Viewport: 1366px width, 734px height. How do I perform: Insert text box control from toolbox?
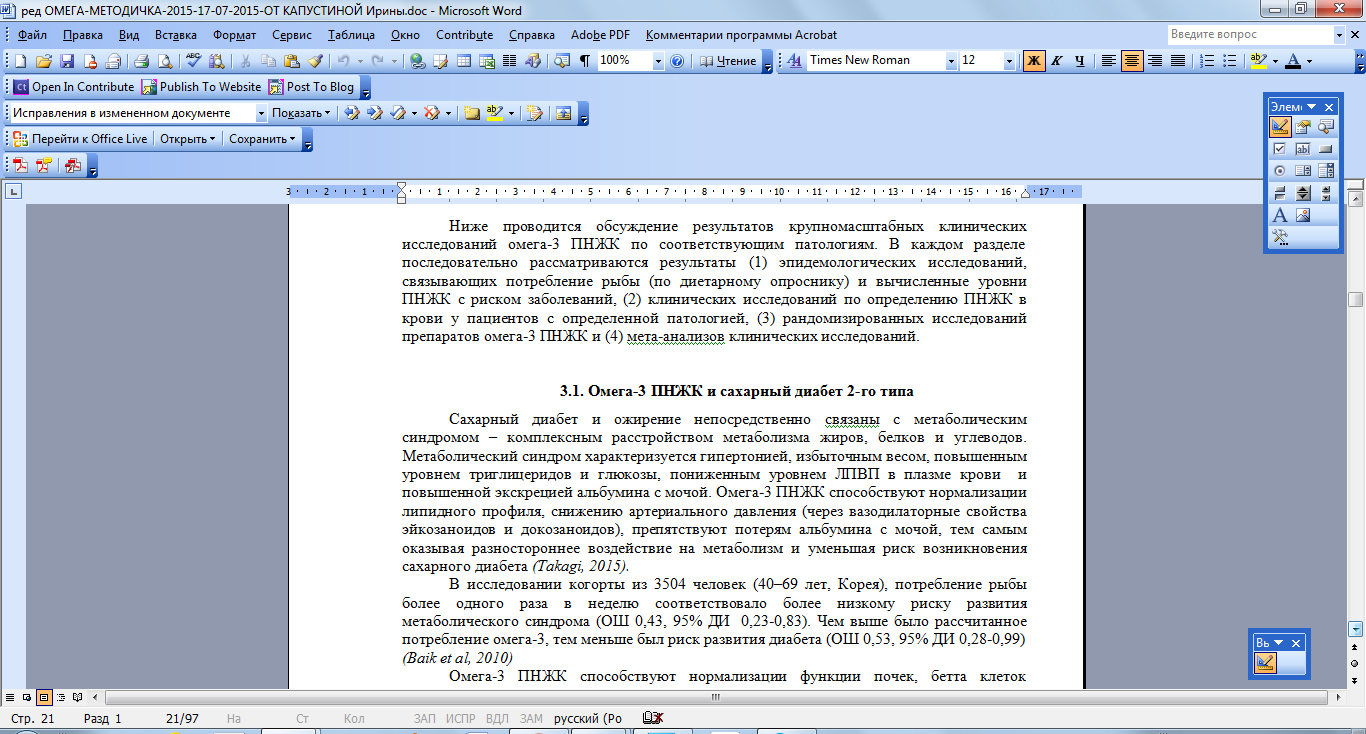point(1303,149)
